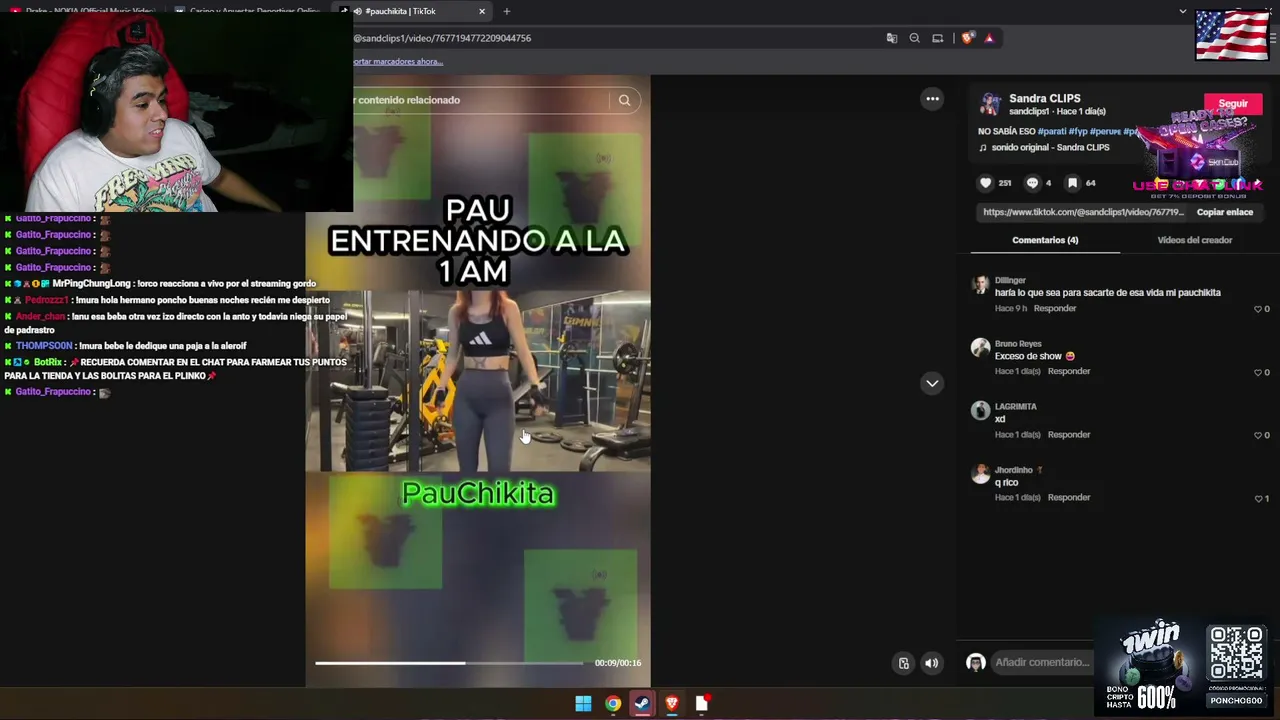Follow Sandra CLIPS with the Seguir button
The image size is (1280, 720).
(1232, 104)
